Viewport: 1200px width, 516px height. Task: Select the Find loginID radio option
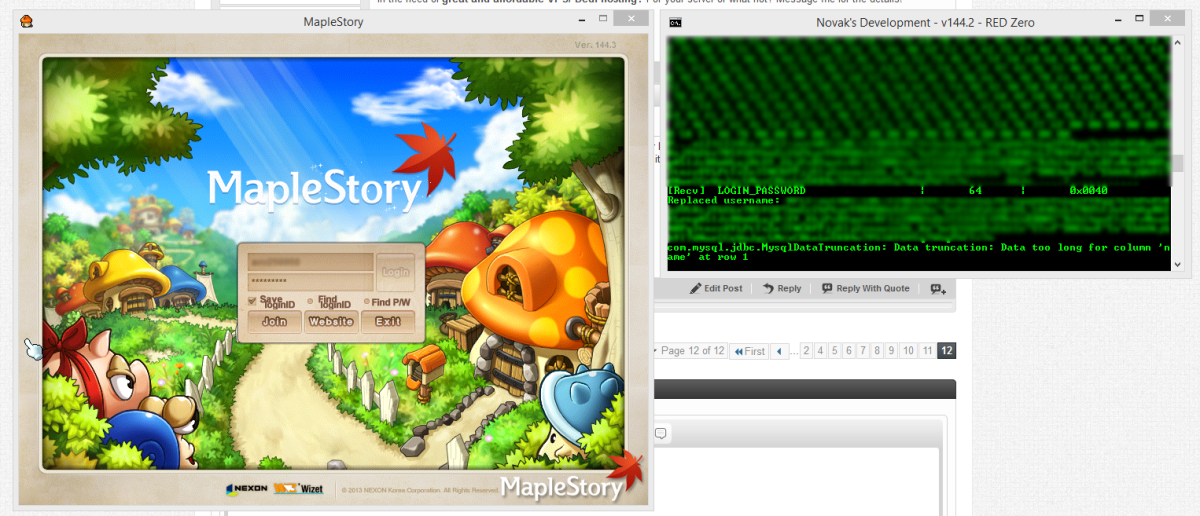(311, 301)
